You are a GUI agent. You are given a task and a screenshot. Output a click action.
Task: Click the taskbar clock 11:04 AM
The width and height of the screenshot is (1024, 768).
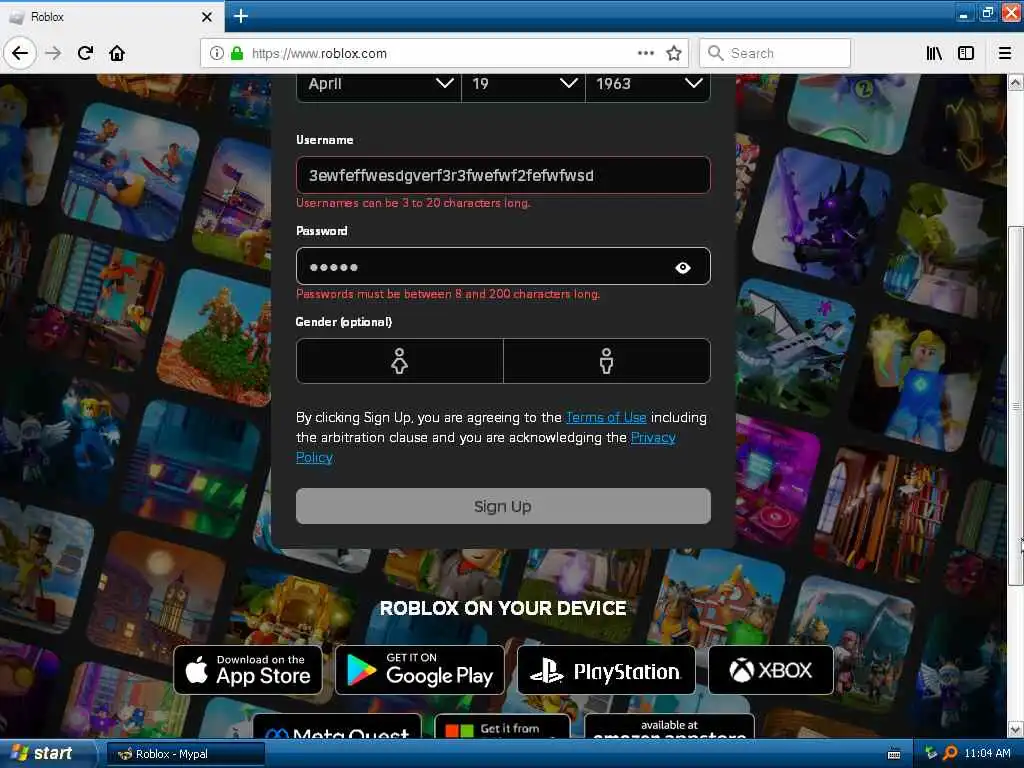pos(987,754)
